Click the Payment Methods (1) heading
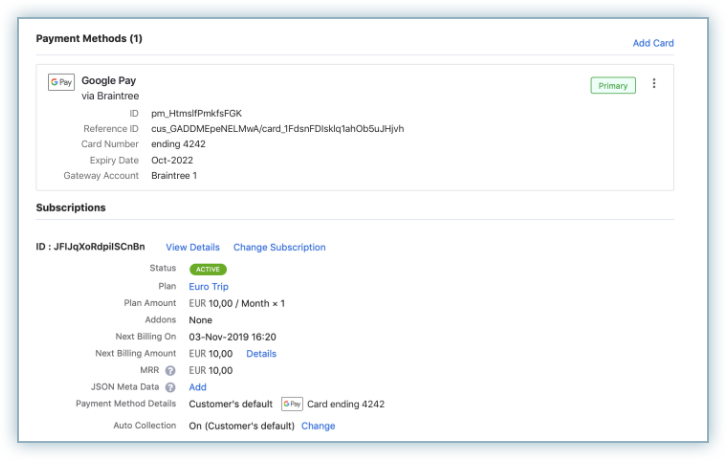 click(x=89, y=38)
